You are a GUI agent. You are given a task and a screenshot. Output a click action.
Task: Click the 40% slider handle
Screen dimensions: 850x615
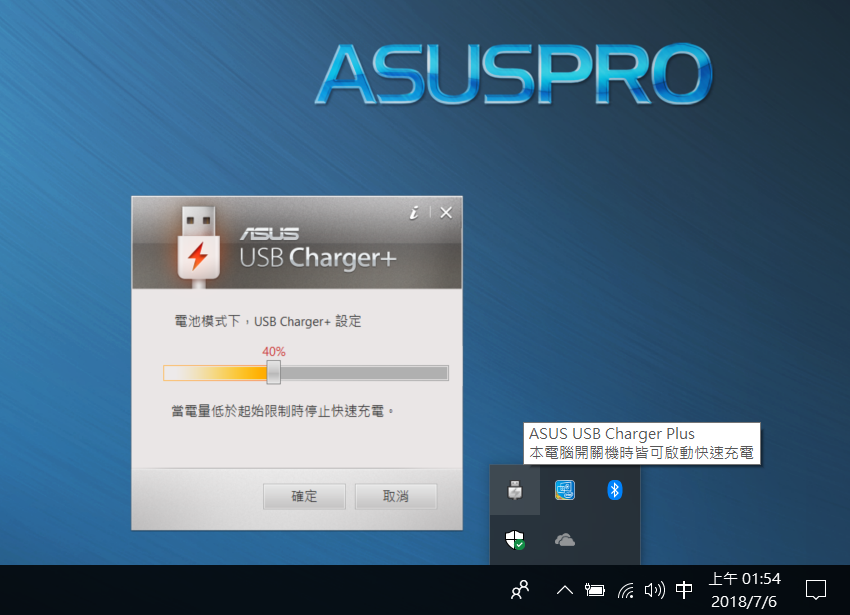tap(274, 373)
